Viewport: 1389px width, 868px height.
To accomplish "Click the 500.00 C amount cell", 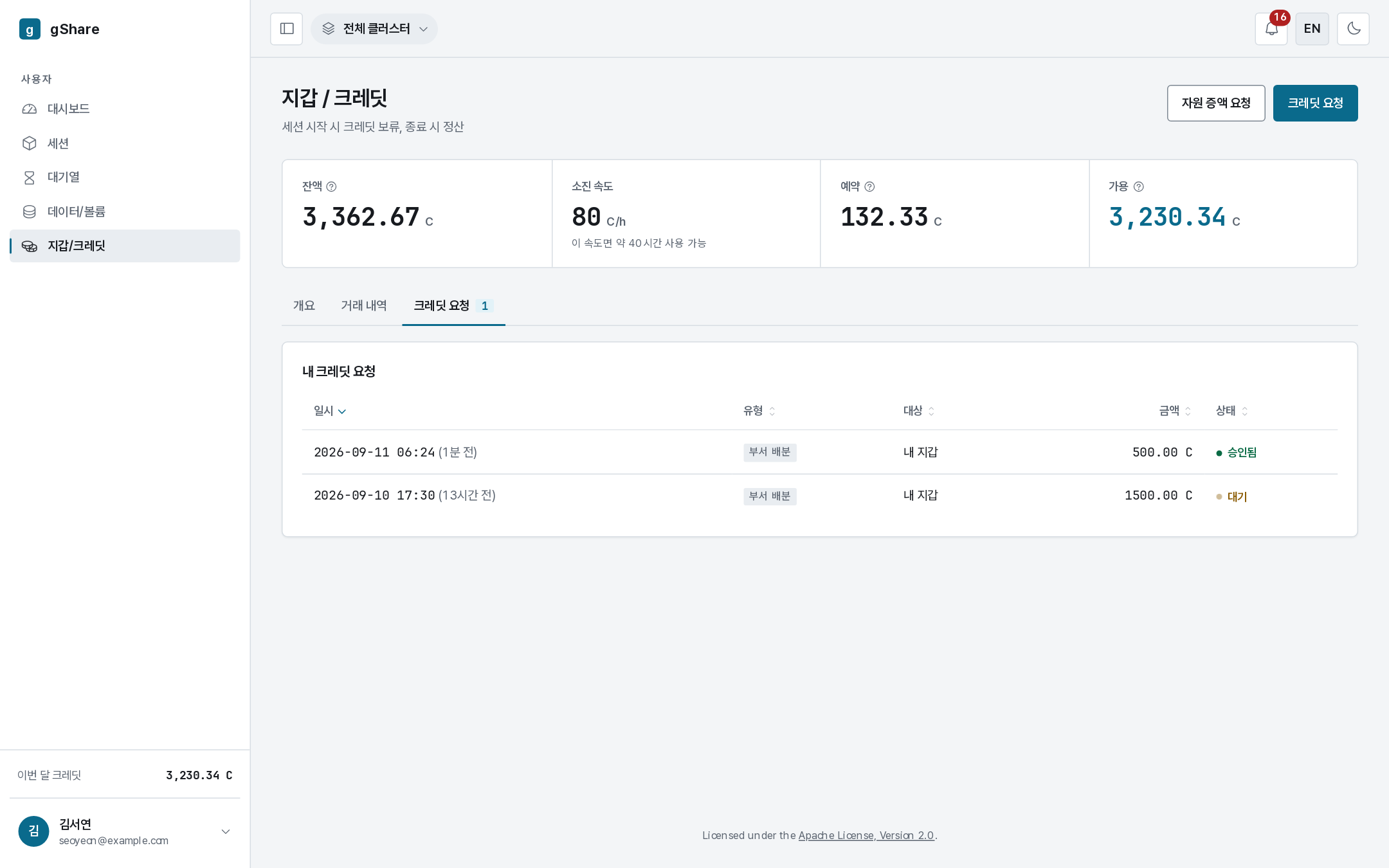I will pos(1162,452).
